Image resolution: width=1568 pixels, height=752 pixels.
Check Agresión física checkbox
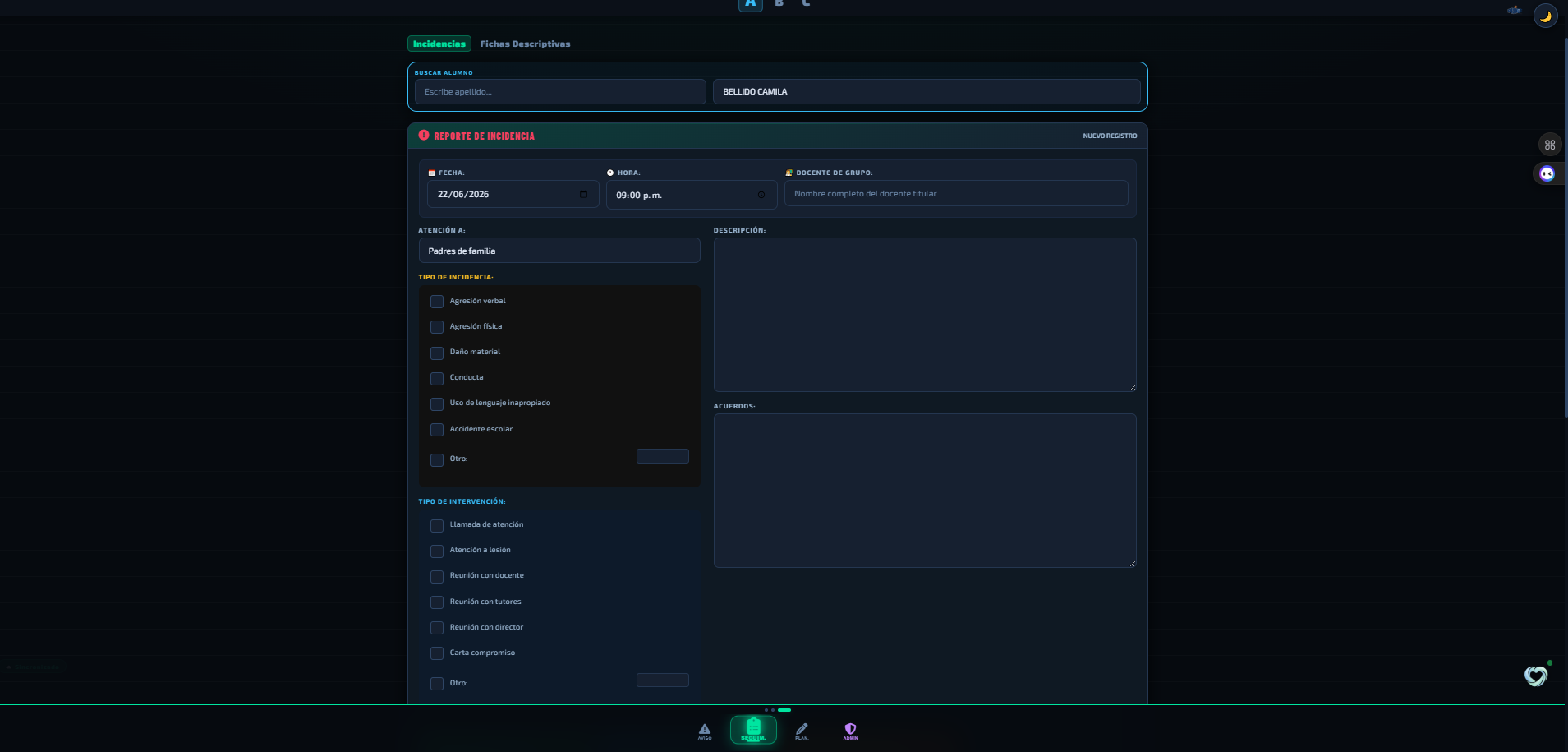click(x=437, y=327)
